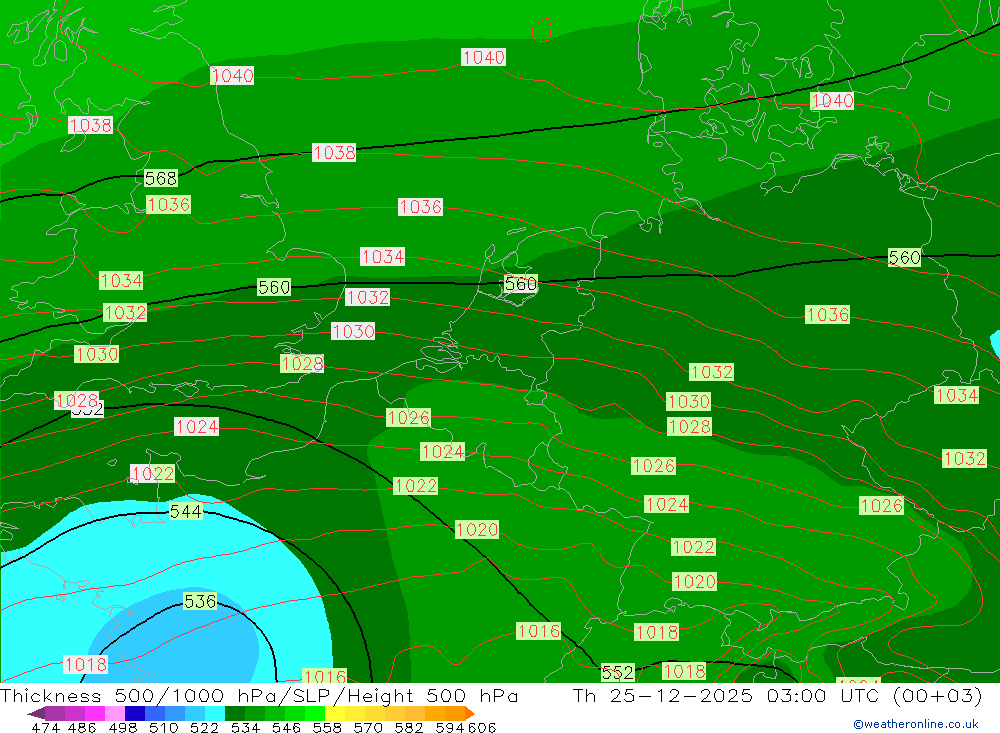1000x733 pixels.
Task: Pick the light pink legend swatch
Action: point(114,713)
